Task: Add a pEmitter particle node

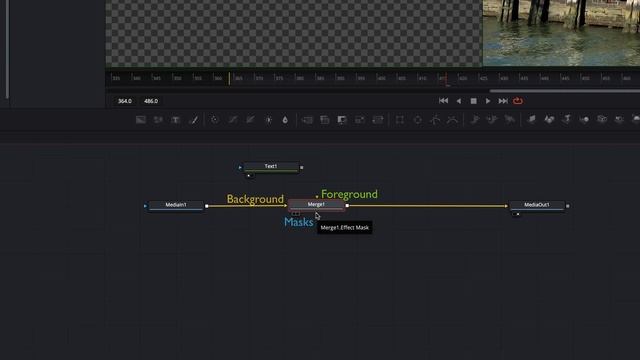Action: point(475,119)
